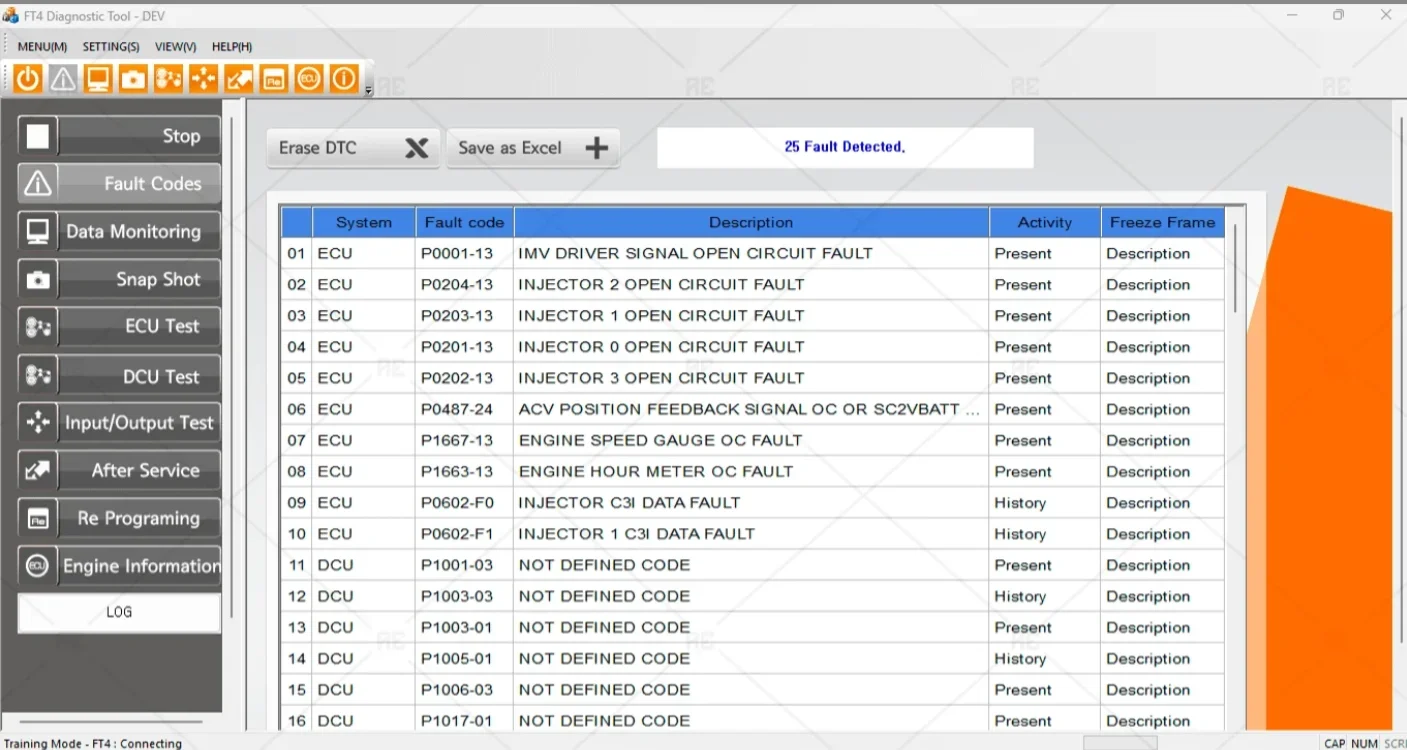This screenshot has height=750, width=1407.
Task: Click the Stop button in the sidebar
Action: tap(119, 136)
